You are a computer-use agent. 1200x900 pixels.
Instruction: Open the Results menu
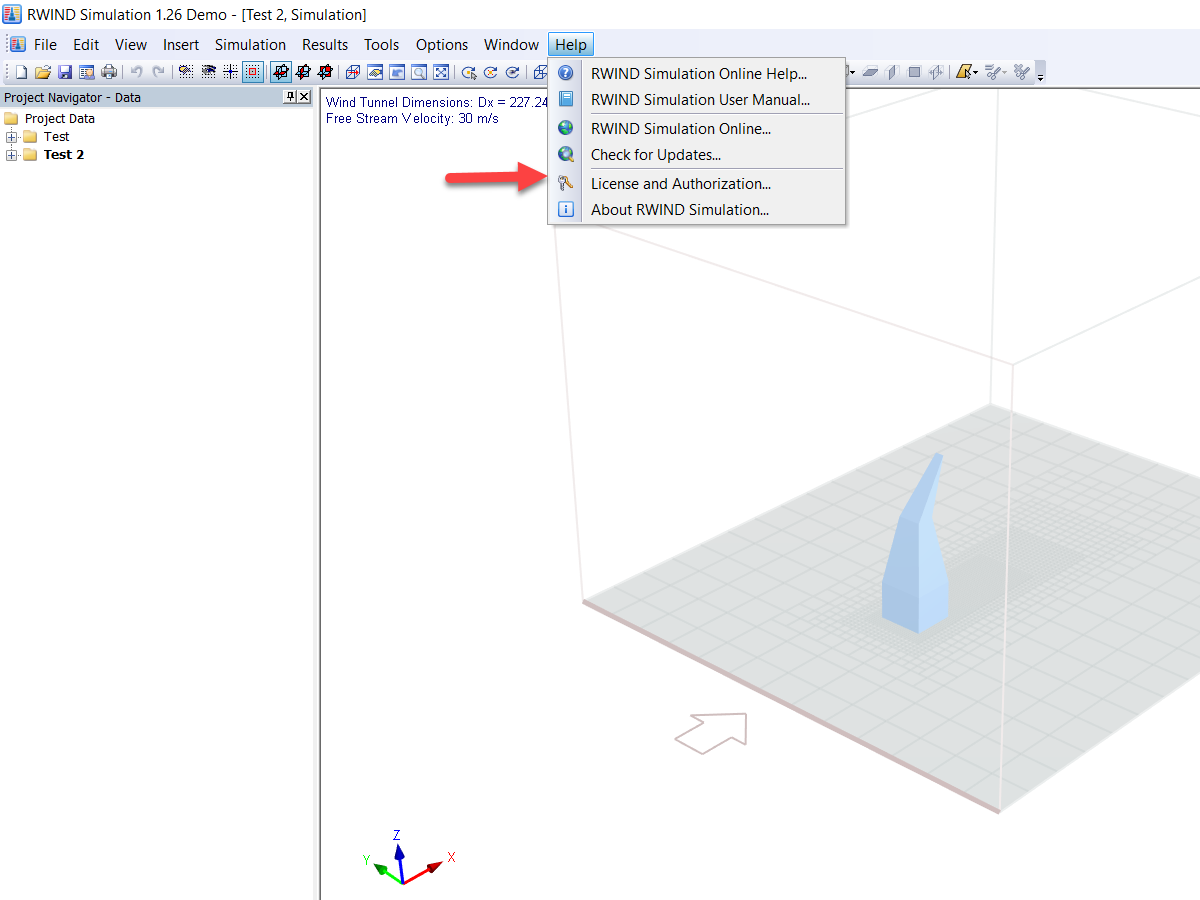pos(325,44)
